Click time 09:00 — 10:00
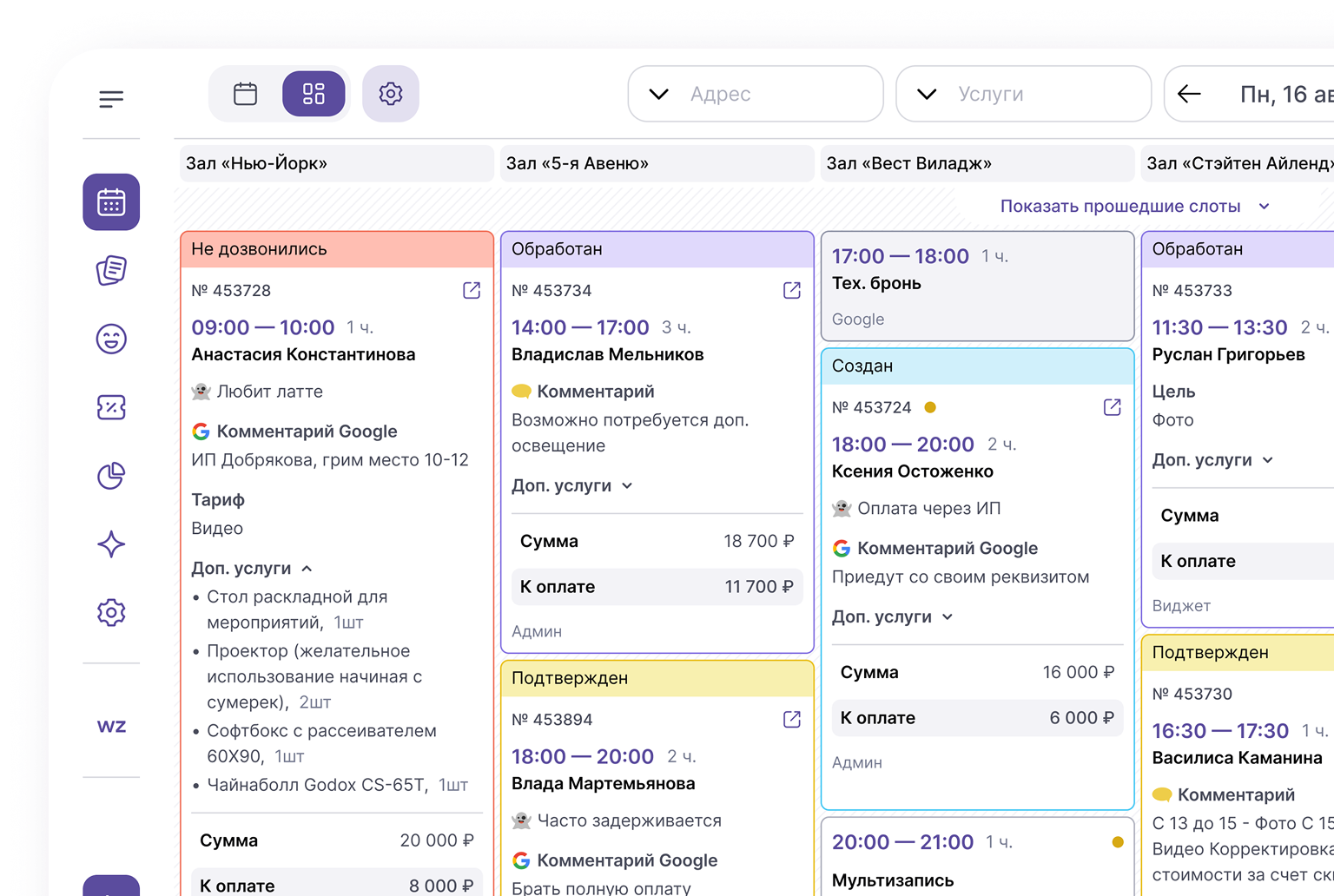 point(263,327)
